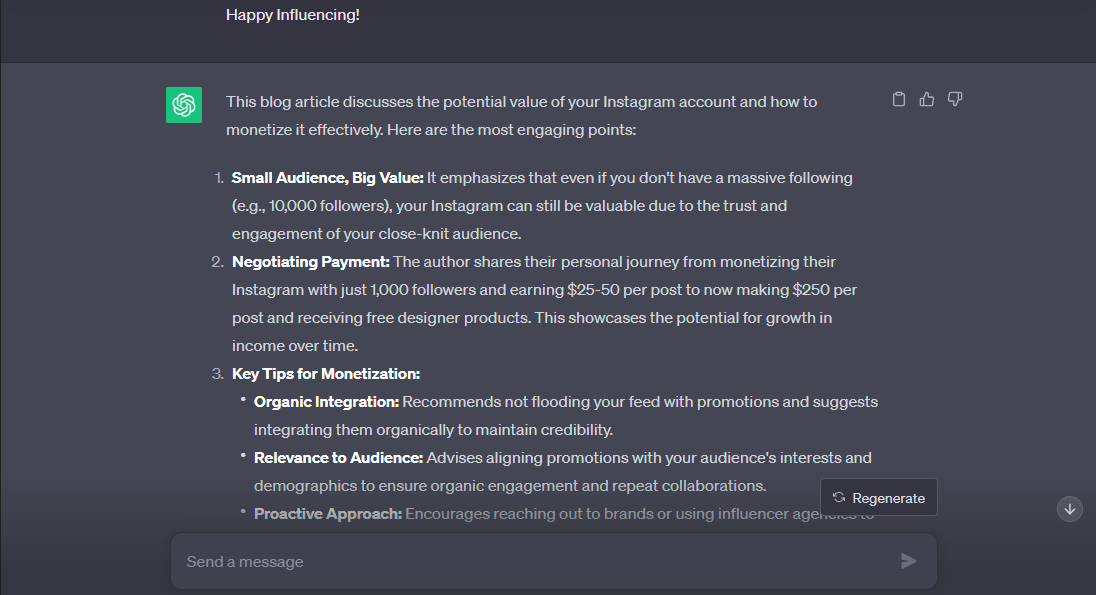Copy the response with the clipboard icon

899,99
